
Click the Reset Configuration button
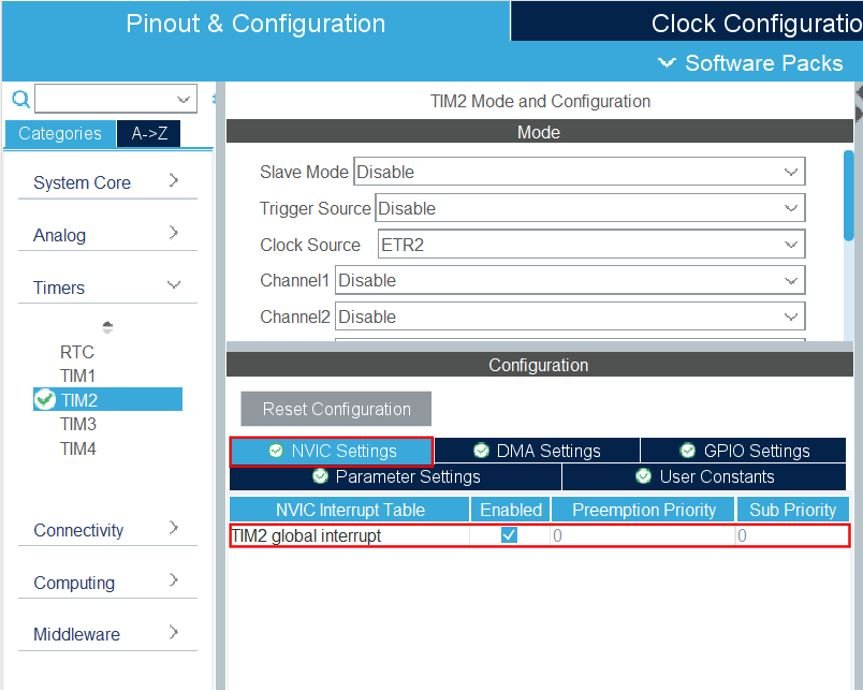336,409
